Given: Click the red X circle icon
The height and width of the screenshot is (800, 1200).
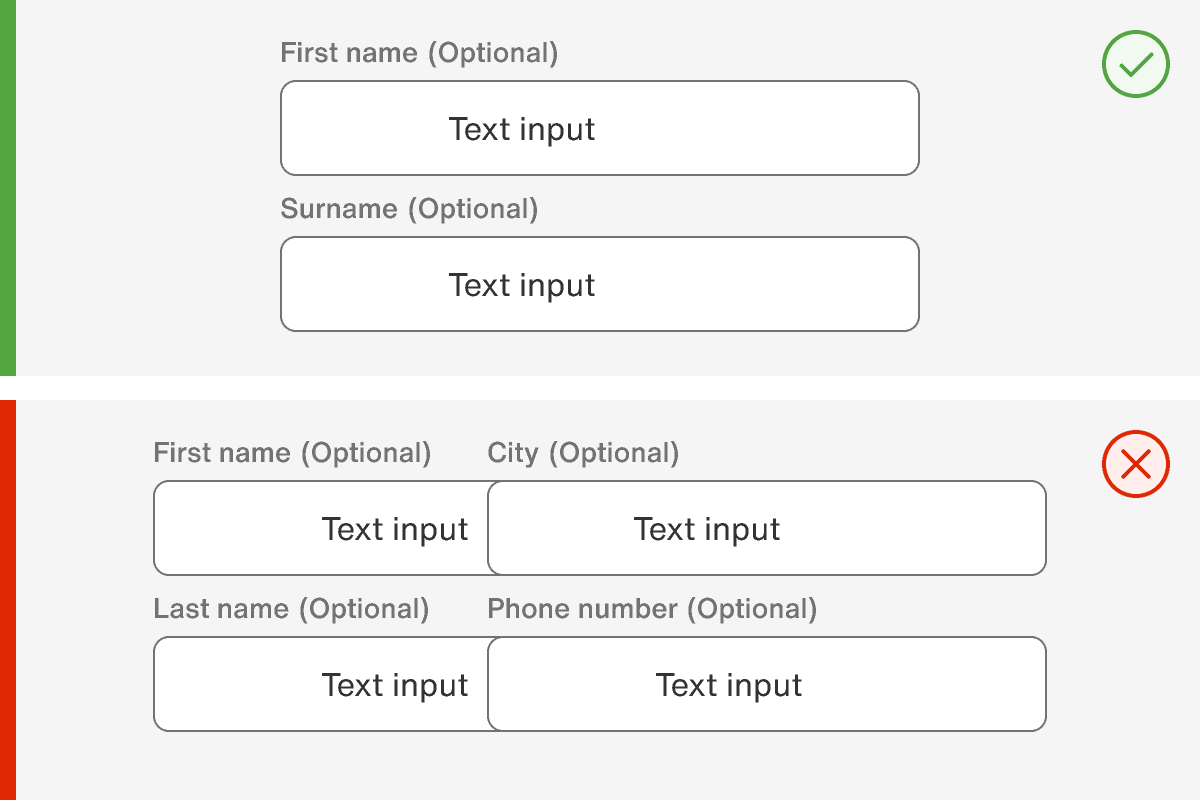Looking at the screenshot, I should click(x=1135, y=464).
